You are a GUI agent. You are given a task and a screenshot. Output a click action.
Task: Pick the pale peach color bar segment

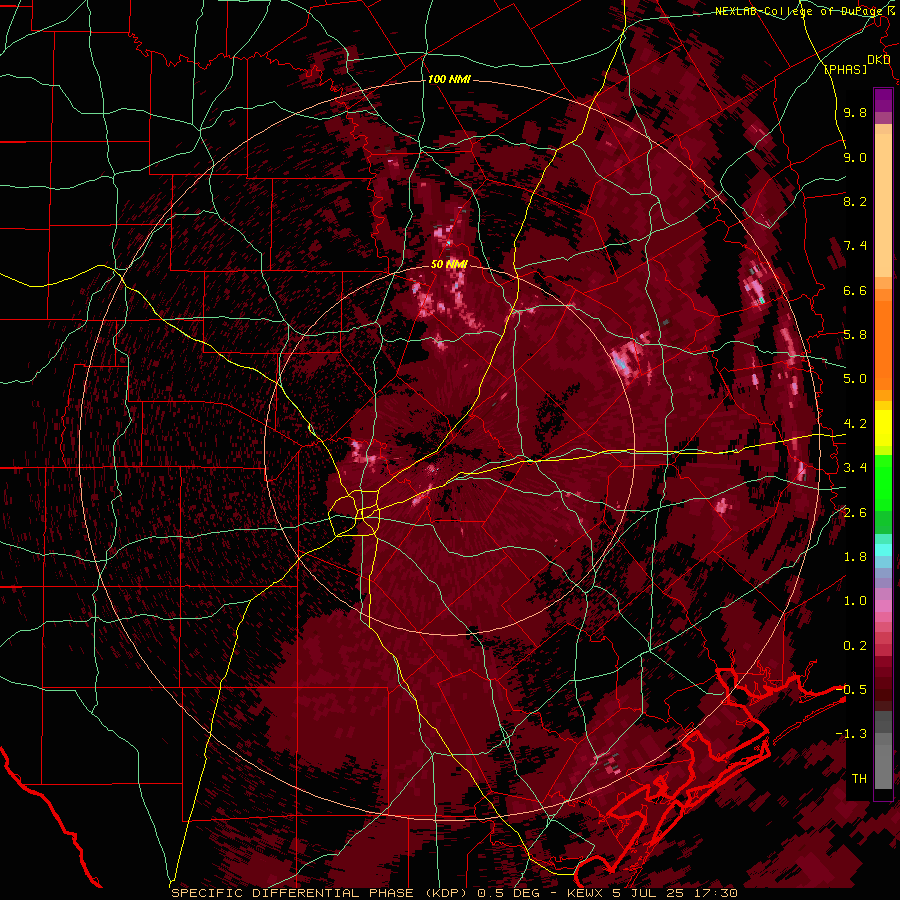[883, 207]
